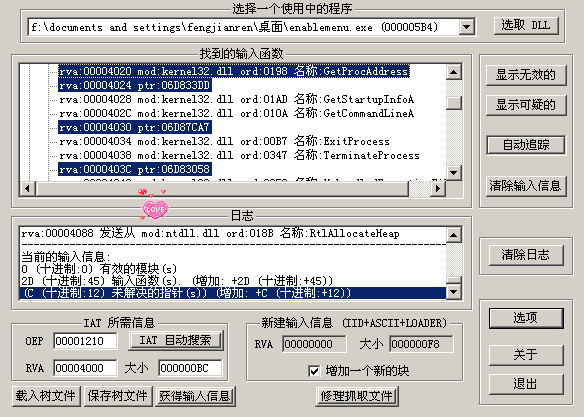
Task: Click 修理抓取文件 button
Action: [x=357, y=396]
